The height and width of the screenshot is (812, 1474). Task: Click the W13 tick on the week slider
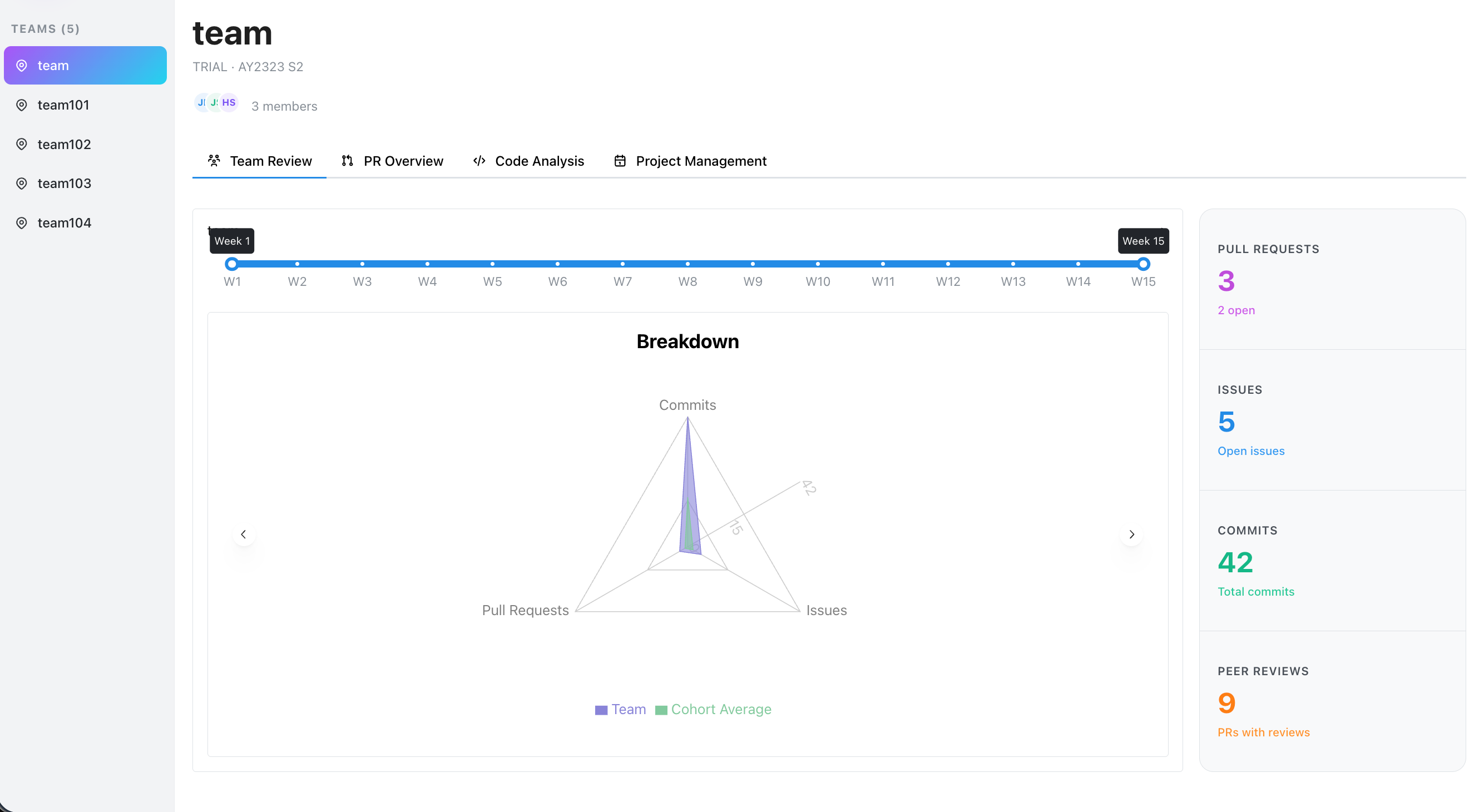coord(1013,264)
